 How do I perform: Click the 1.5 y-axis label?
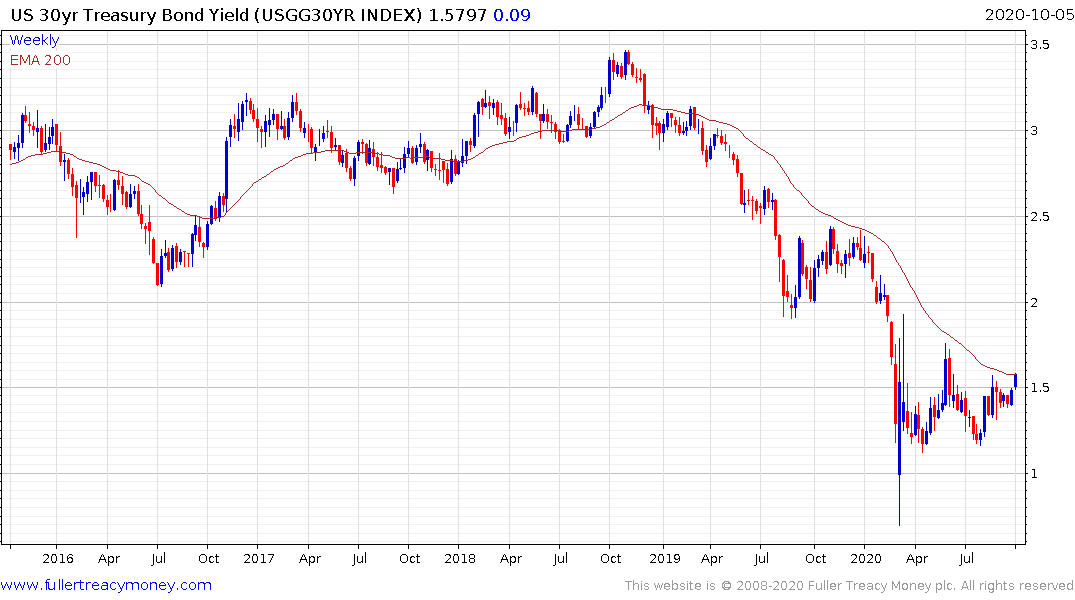(x=1040, y=388)
